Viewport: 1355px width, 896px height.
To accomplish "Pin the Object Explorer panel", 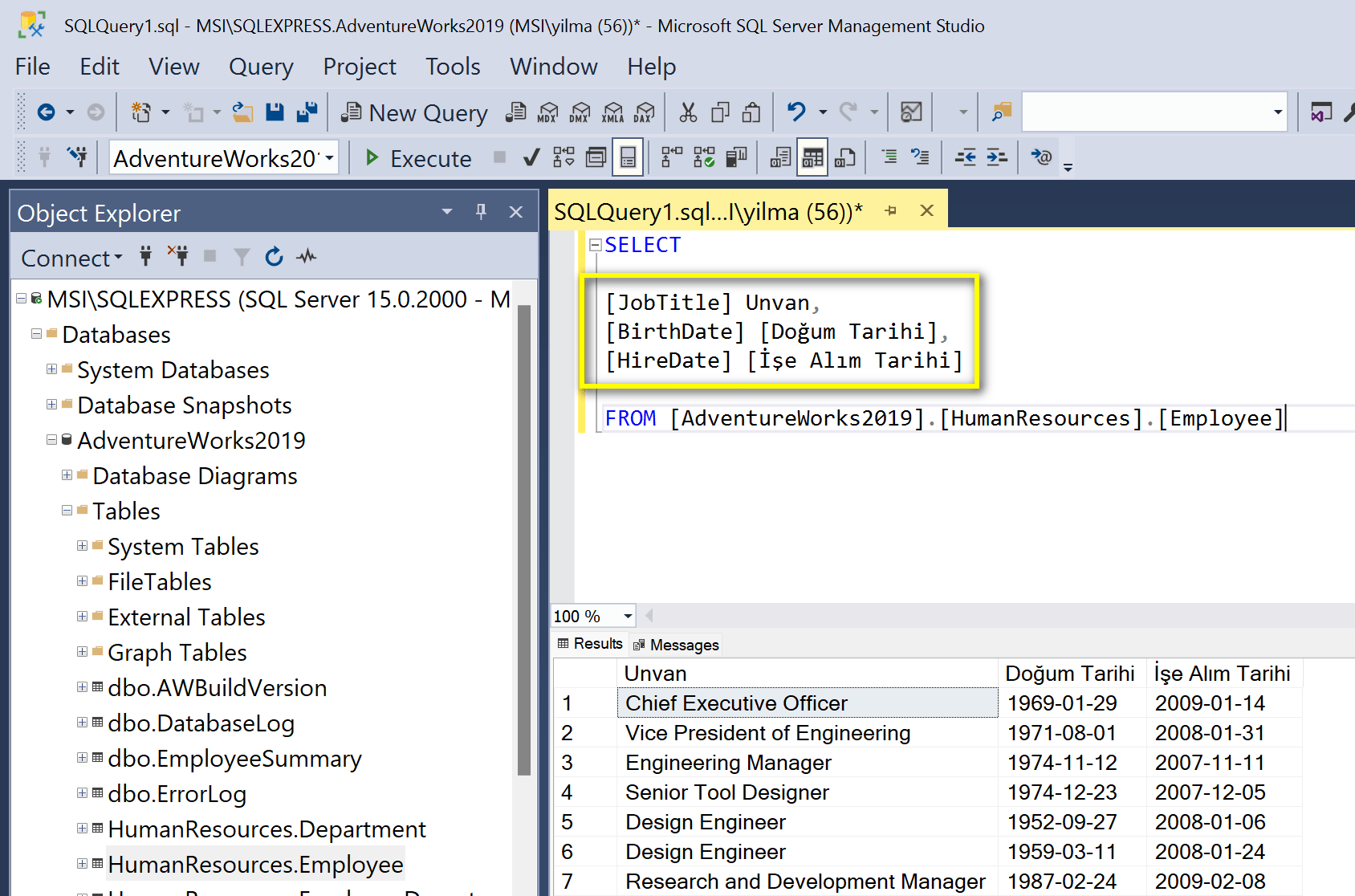I will tap(481, 212).
